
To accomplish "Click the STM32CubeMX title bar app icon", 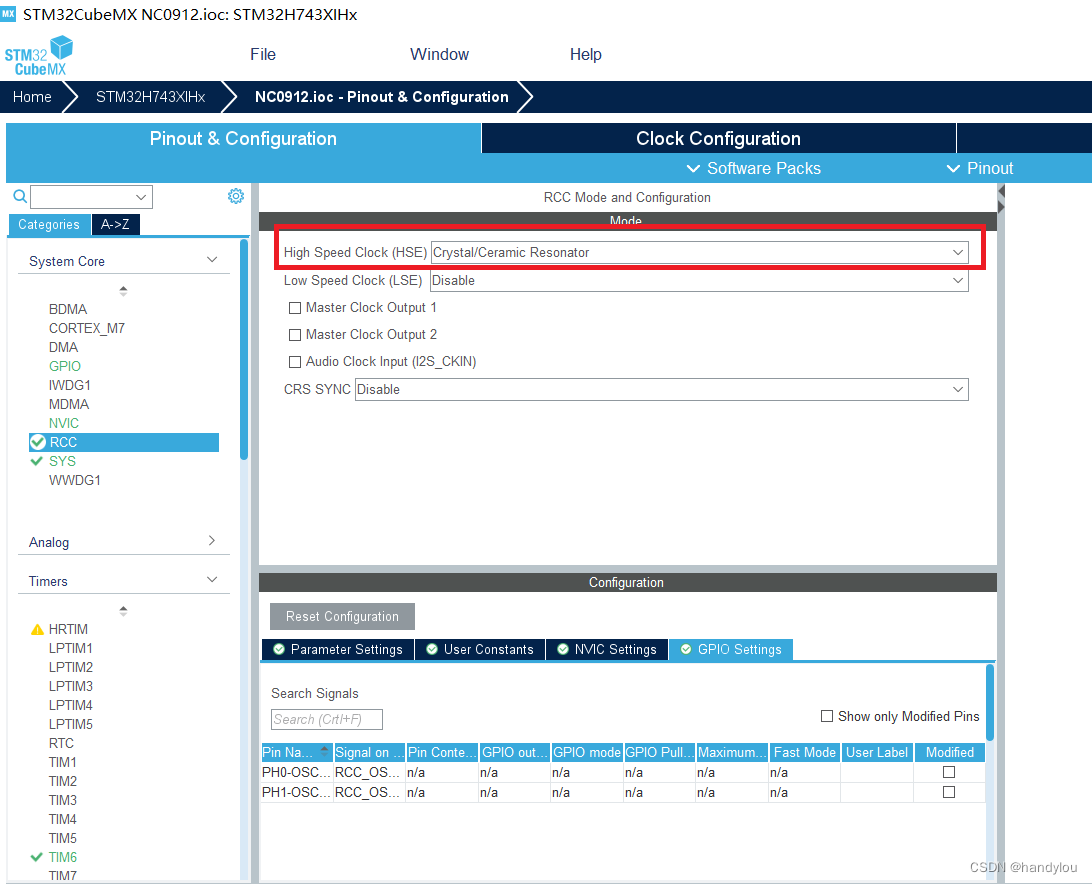I will (x=8, y=13).
